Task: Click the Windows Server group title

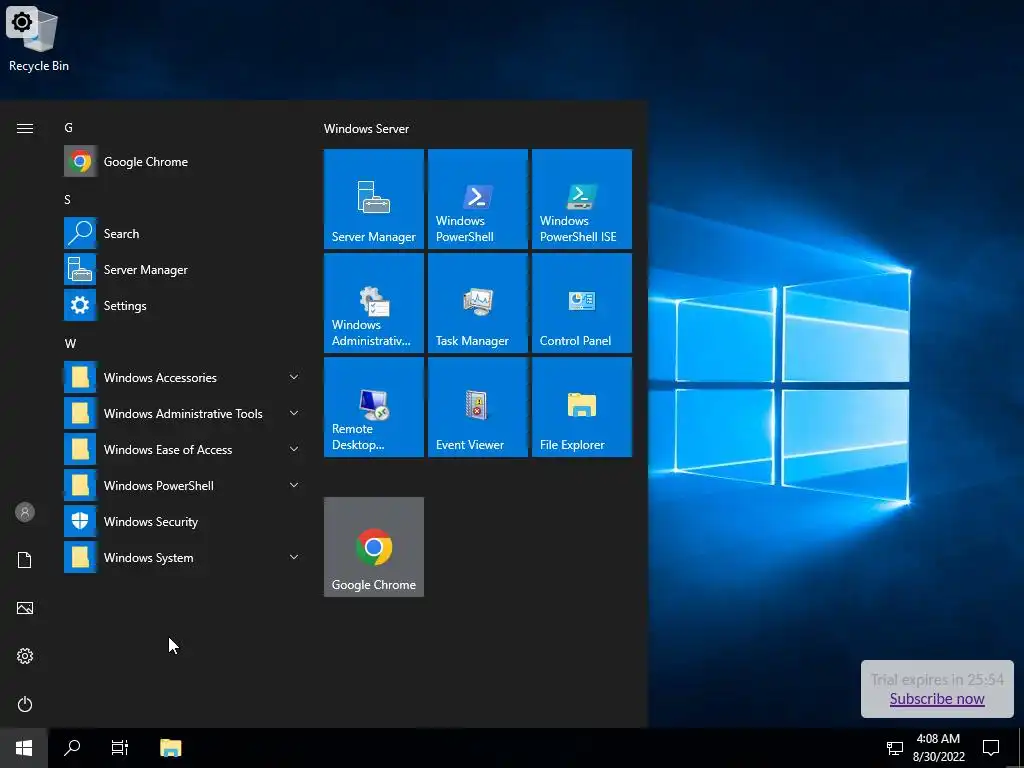Action: (x=366, y=129)
